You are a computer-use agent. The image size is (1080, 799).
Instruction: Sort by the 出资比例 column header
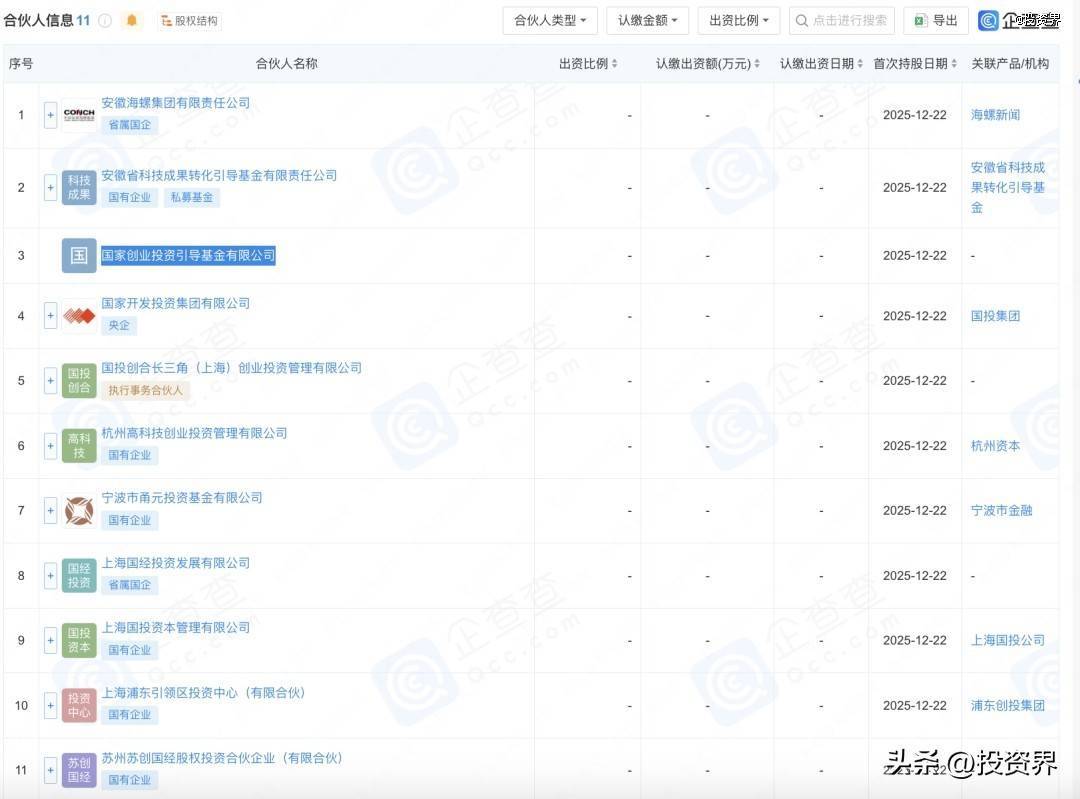pyautogui.click(x=588, y=64)
